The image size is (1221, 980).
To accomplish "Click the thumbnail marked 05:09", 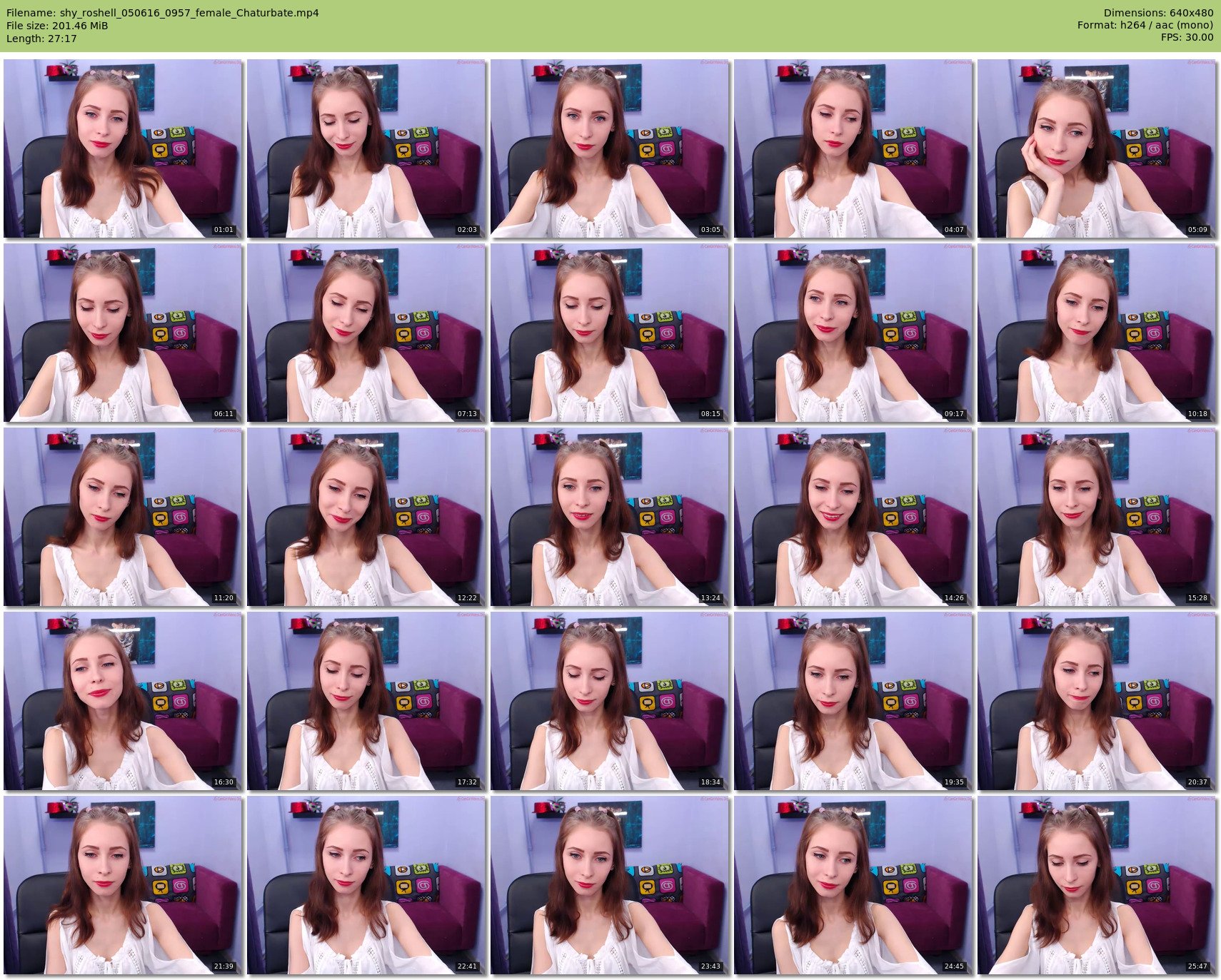I will 1097,148.
